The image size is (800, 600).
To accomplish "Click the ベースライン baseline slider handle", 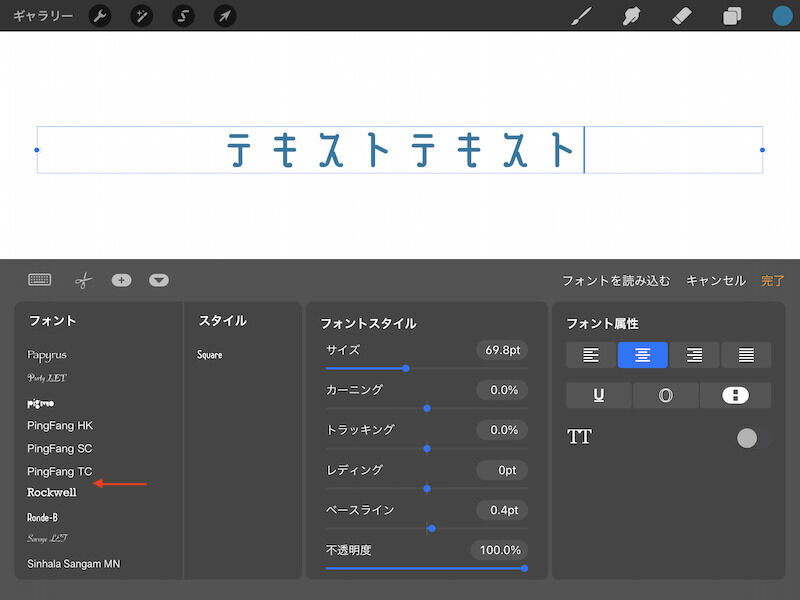I will (432, 529).
